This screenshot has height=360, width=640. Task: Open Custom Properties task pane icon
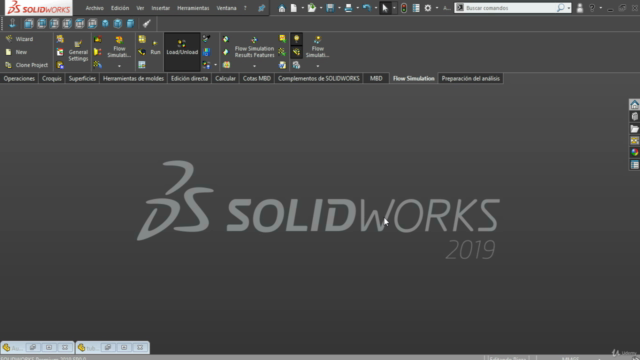tap(634, 165)
